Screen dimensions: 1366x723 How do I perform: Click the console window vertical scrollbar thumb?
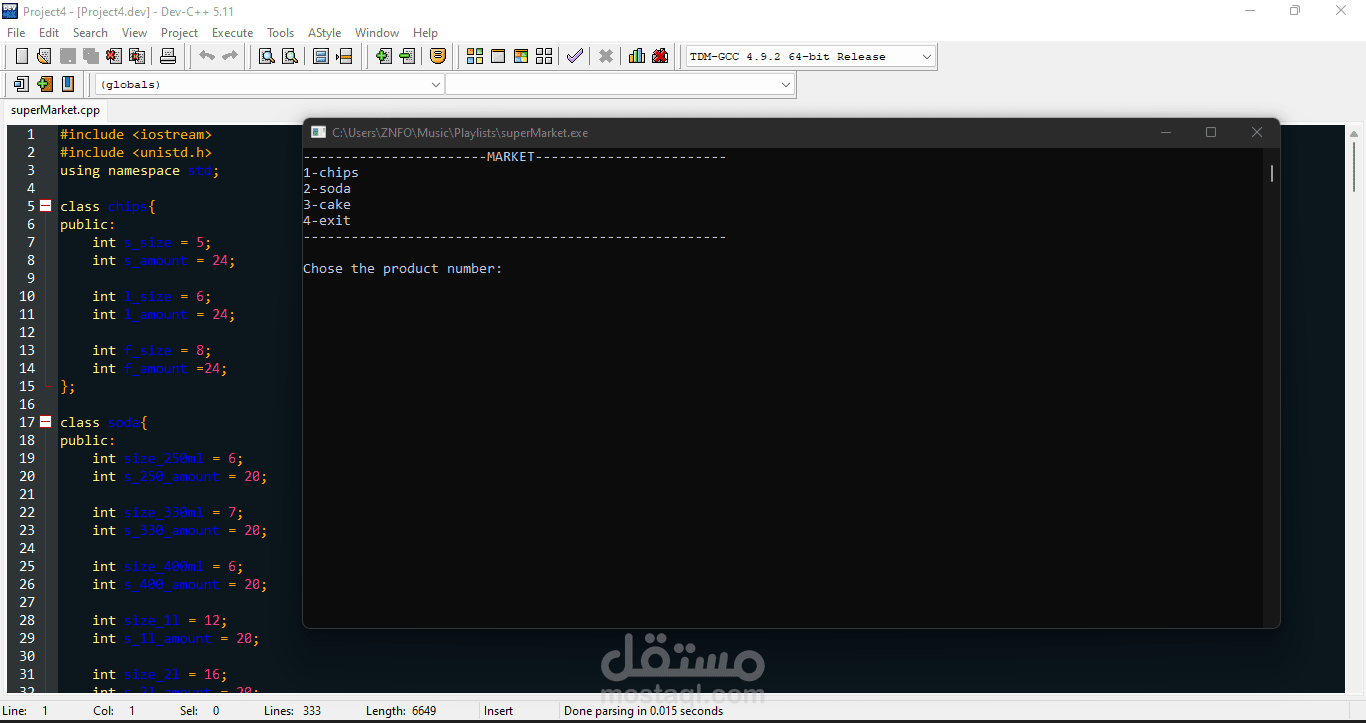tap(1272, 173)
